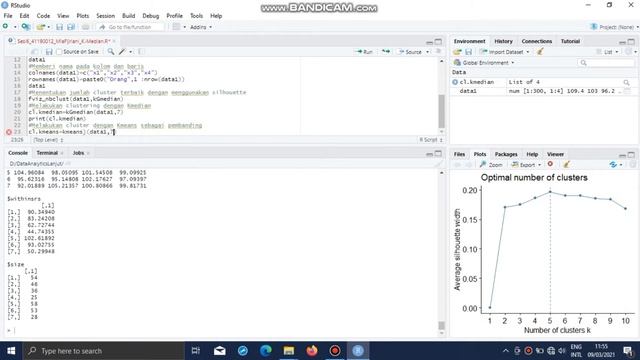Click the Source button
Viewport: 640px width, 360px height.
click(x=410, y=52)
